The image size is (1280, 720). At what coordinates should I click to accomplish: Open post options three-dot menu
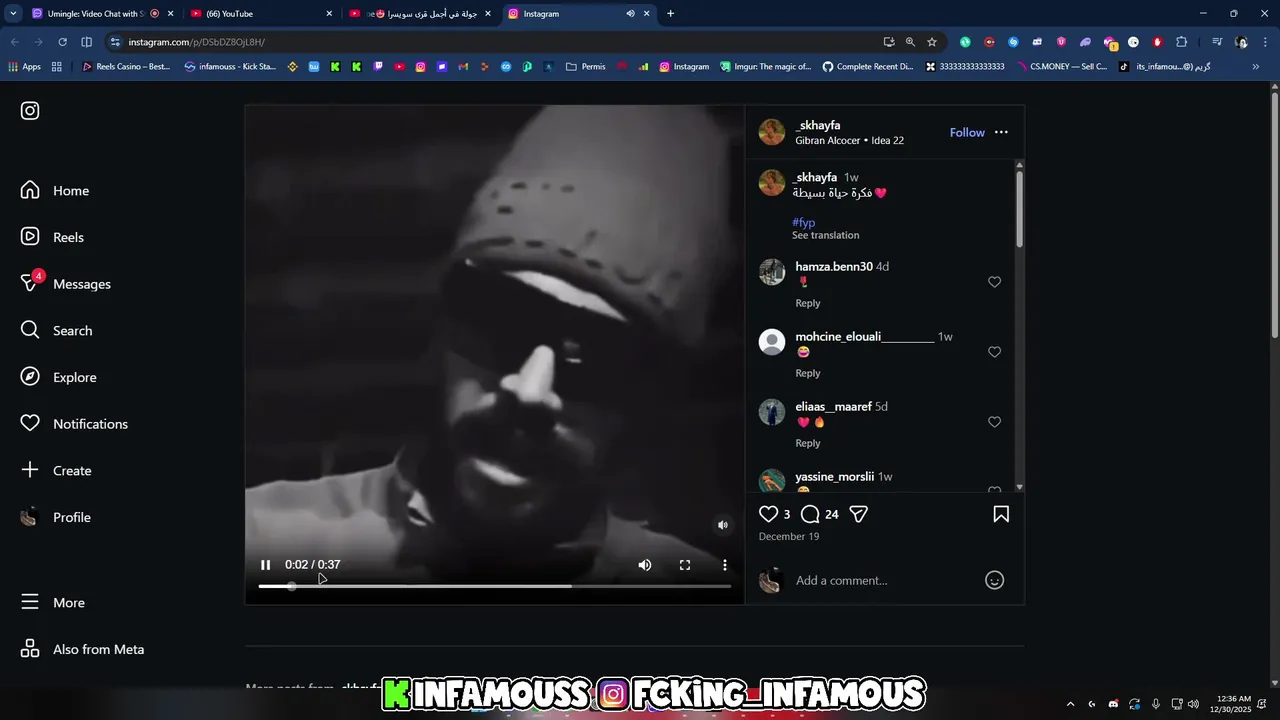(1001, 132)
